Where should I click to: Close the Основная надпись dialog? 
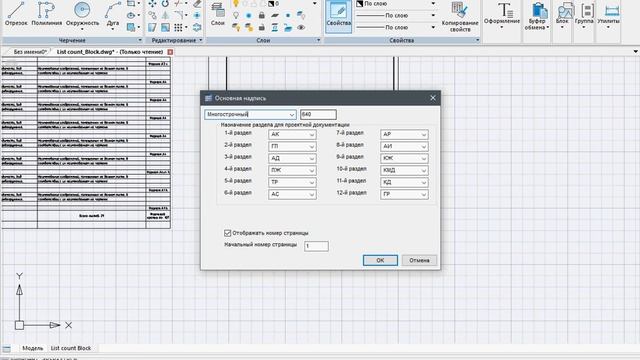433,98
